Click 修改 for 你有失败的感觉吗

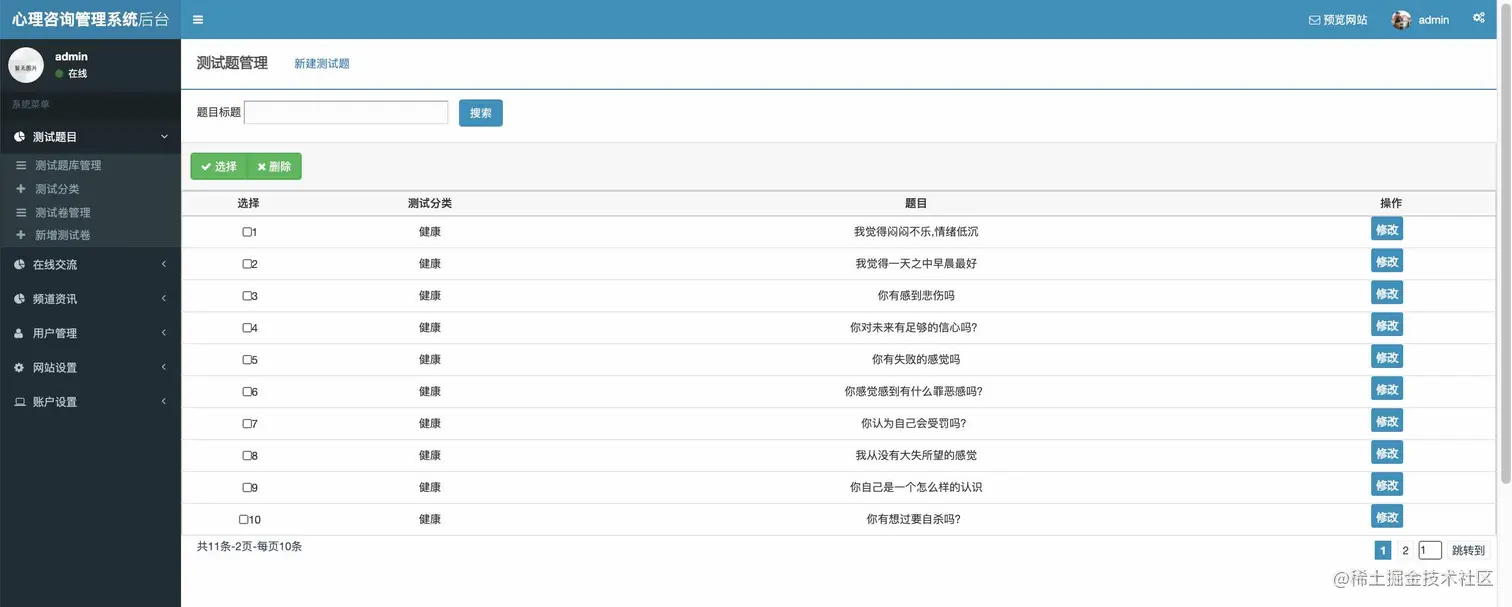(1387, 357)
